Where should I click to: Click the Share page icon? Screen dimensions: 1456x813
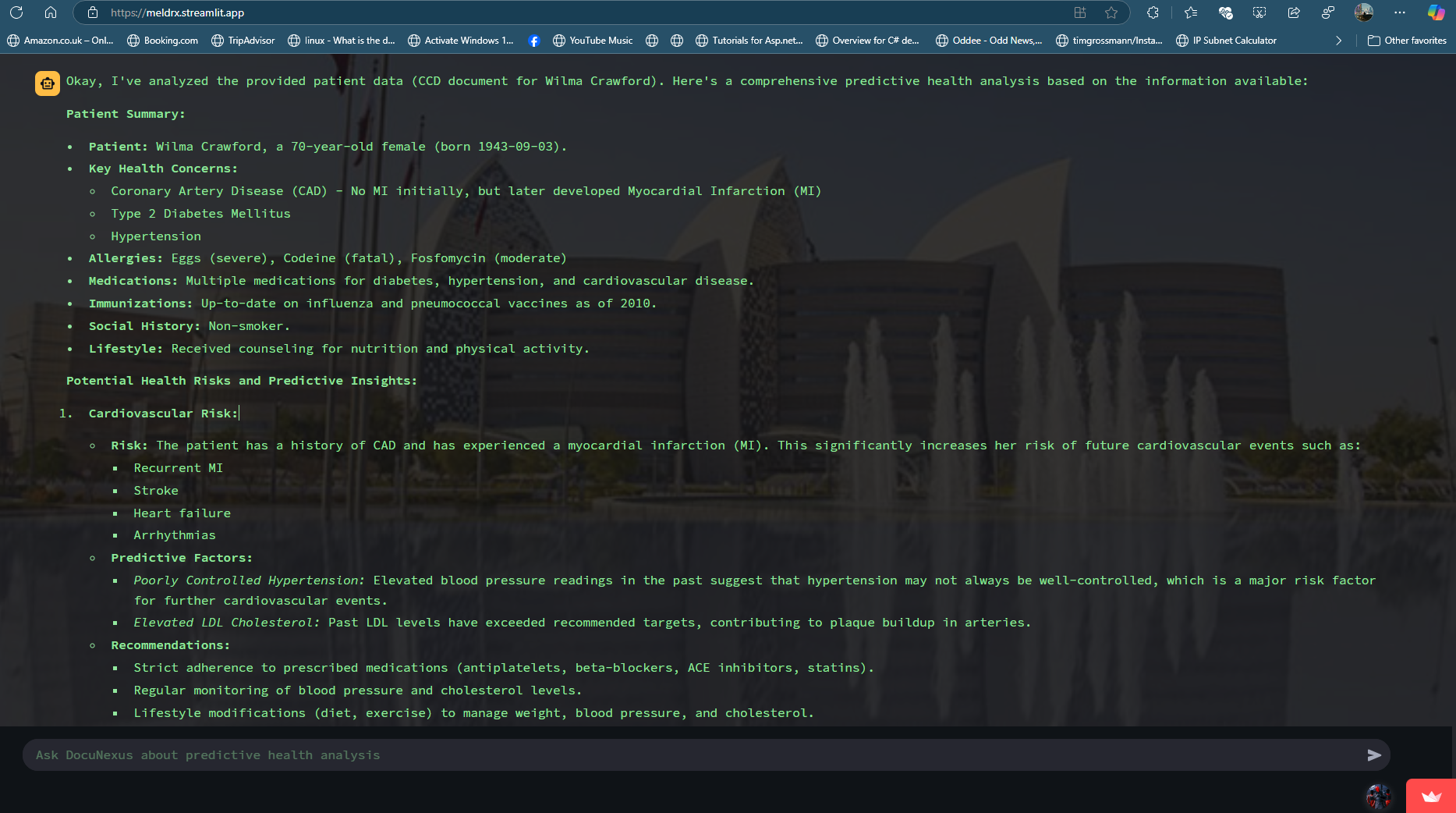point(1294,12)
